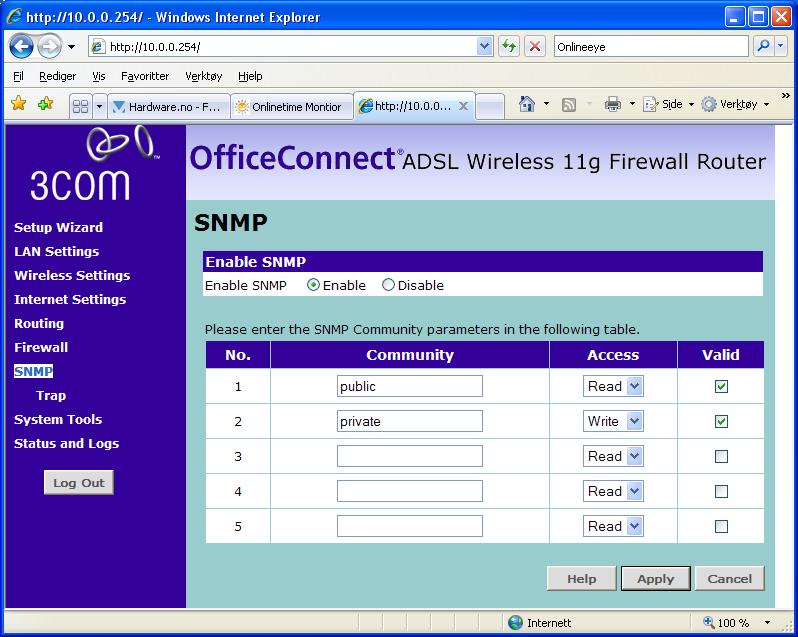The width and height of the screenshot is (798, 637).
Task: Open the Favoritter menu
Action: pos(145,76)
